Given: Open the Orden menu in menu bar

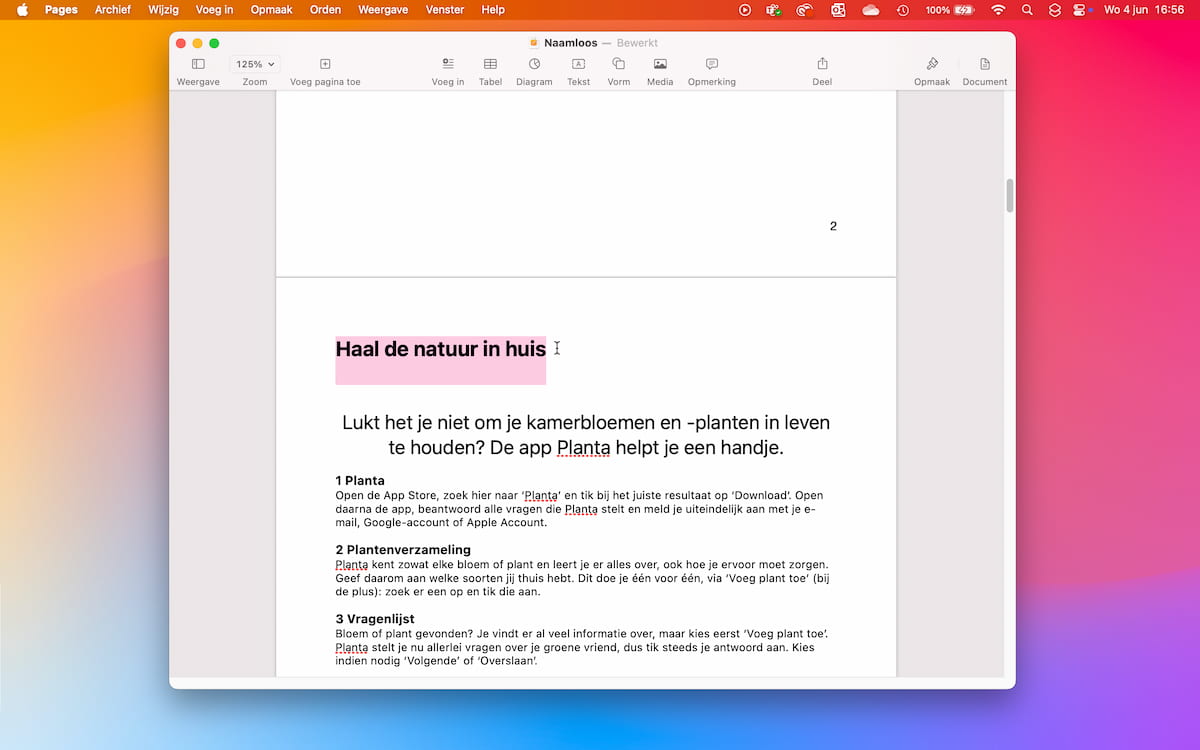Looking at the screenshot, I should [325, 10].
